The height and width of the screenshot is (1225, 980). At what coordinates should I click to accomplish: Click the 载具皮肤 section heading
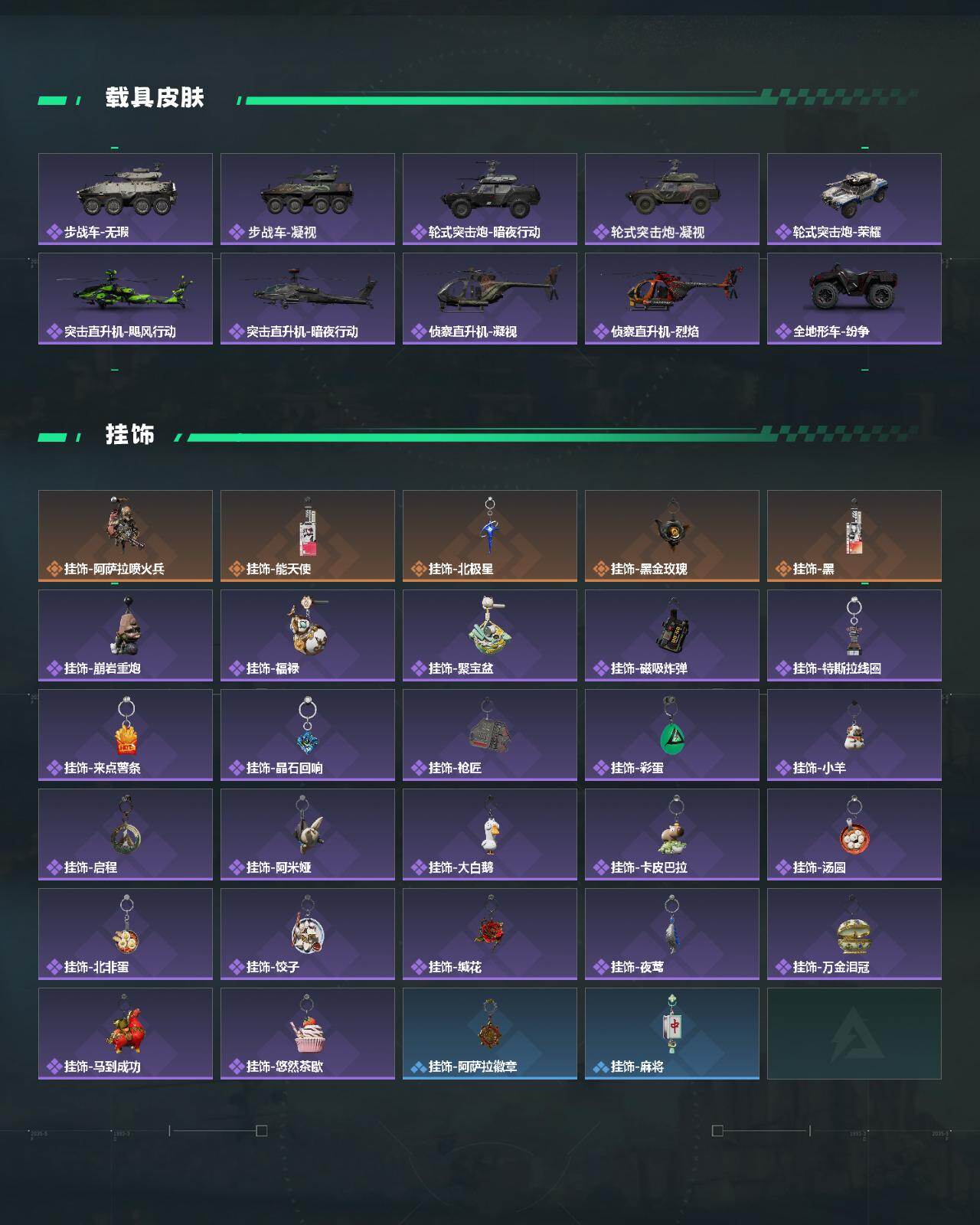(x=155, y=98)
